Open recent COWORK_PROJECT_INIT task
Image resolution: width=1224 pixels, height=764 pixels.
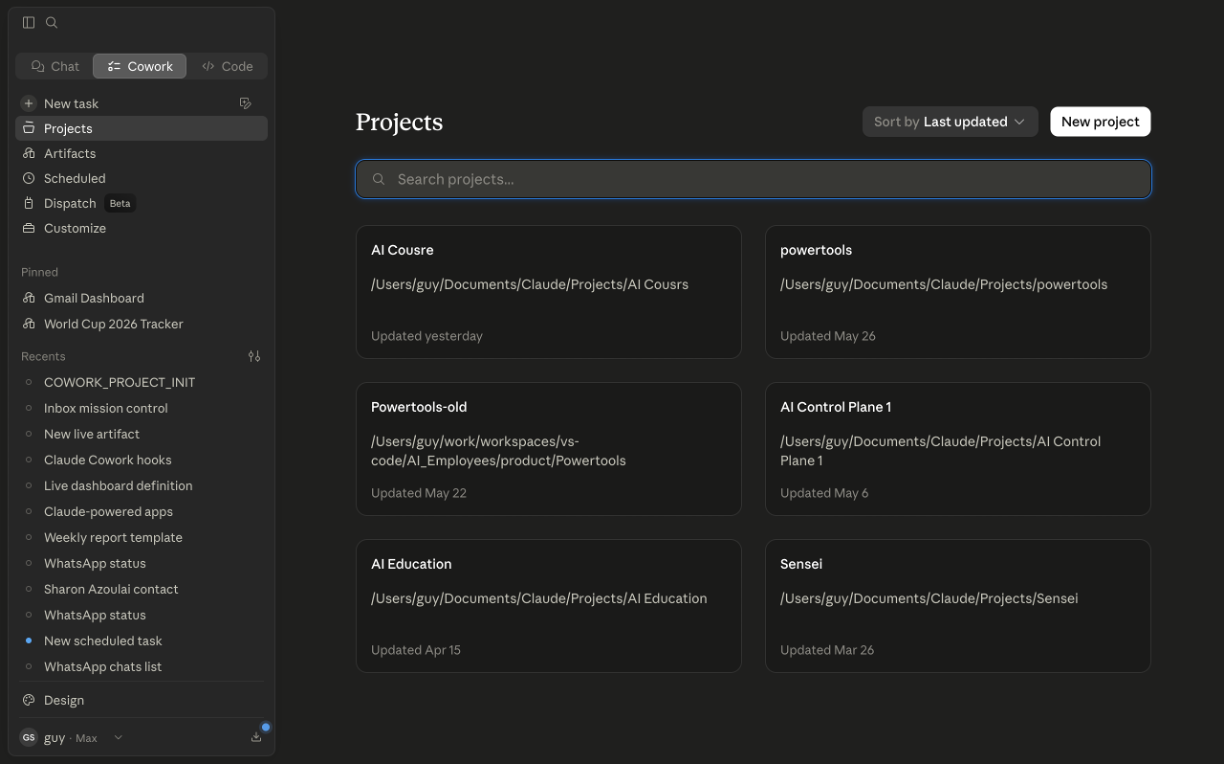pyautogui.click(x=141, y=382)
